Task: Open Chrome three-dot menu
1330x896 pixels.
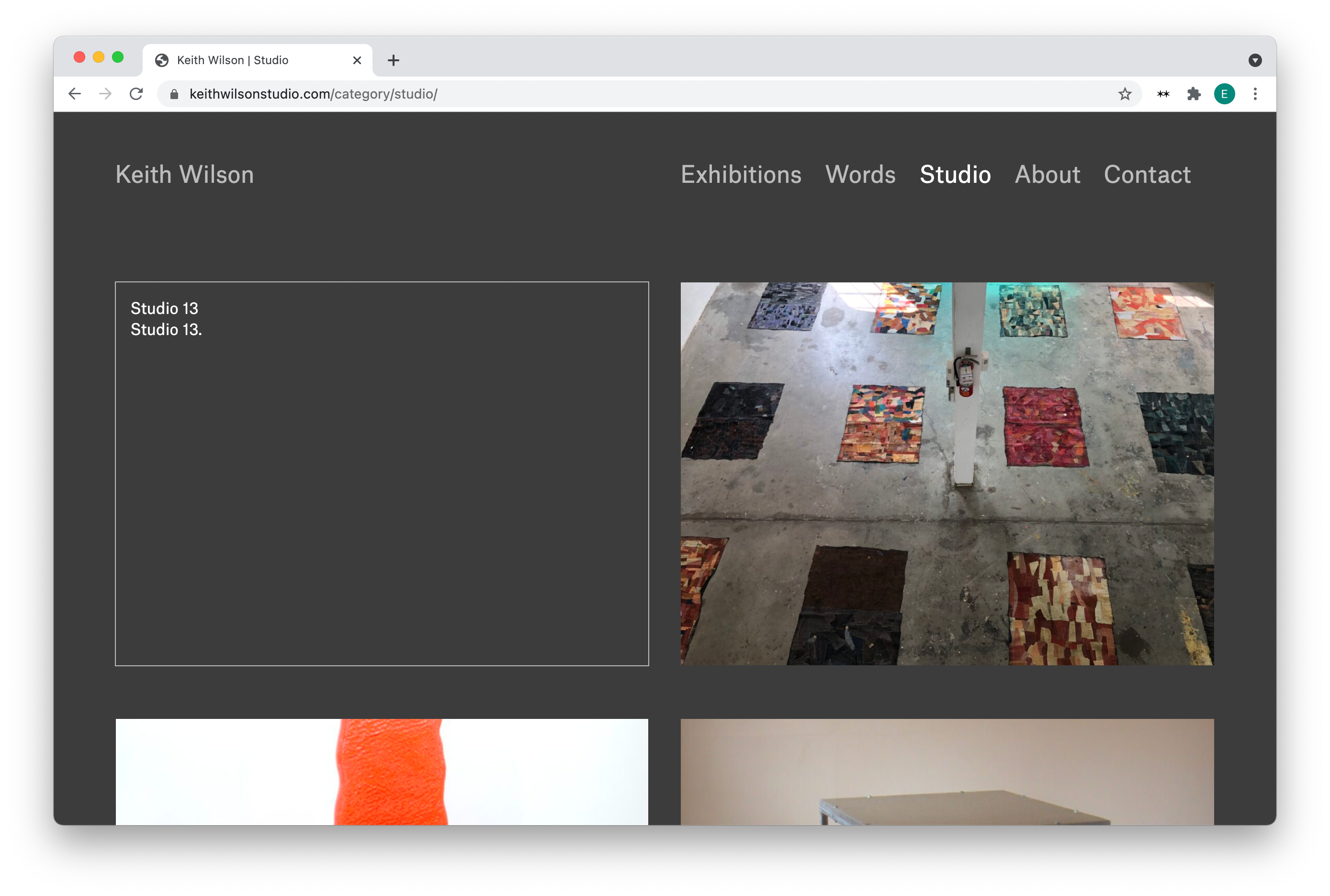Action: 1254,94
